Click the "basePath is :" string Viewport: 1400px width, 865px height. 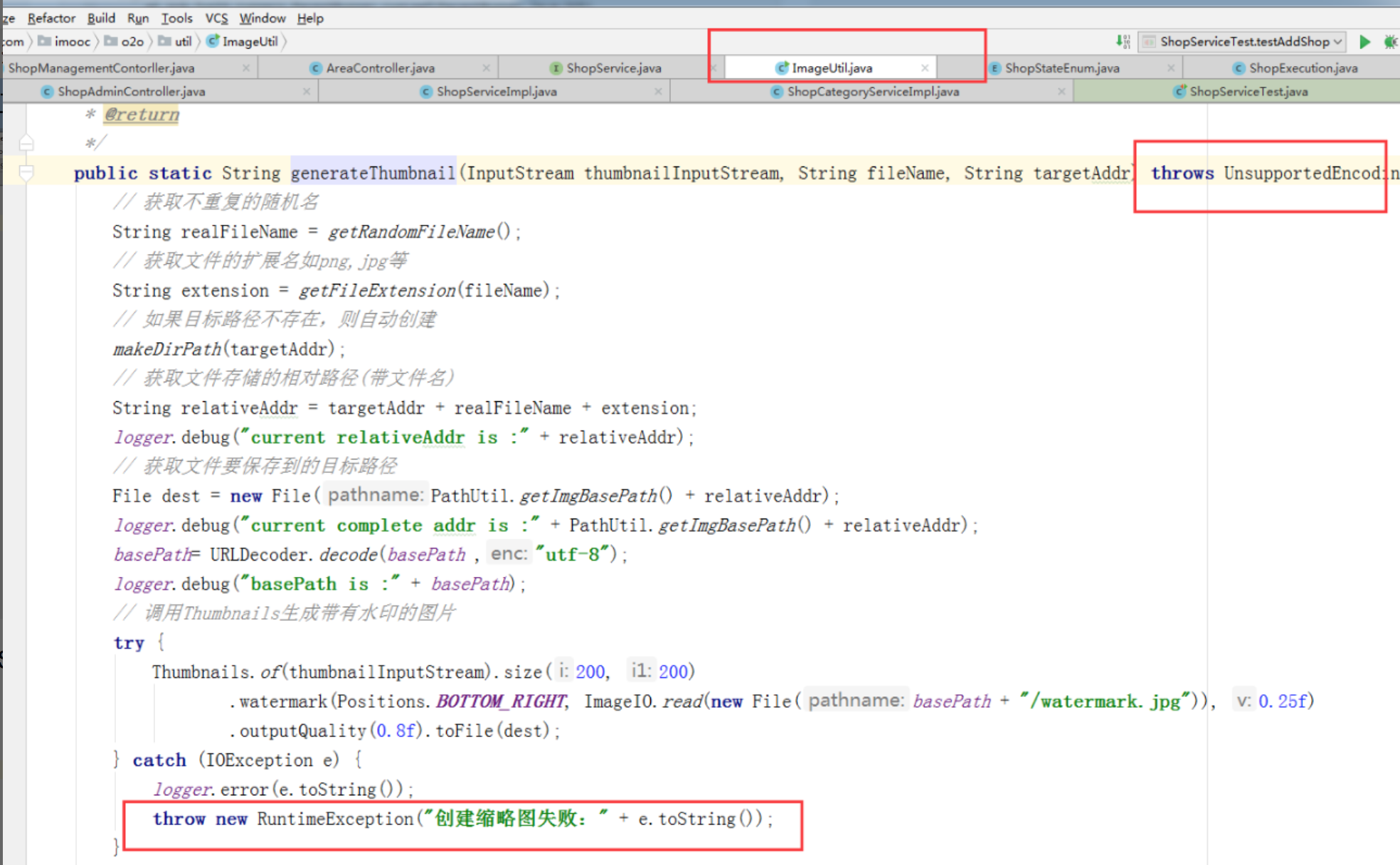(x=320, y=583)
